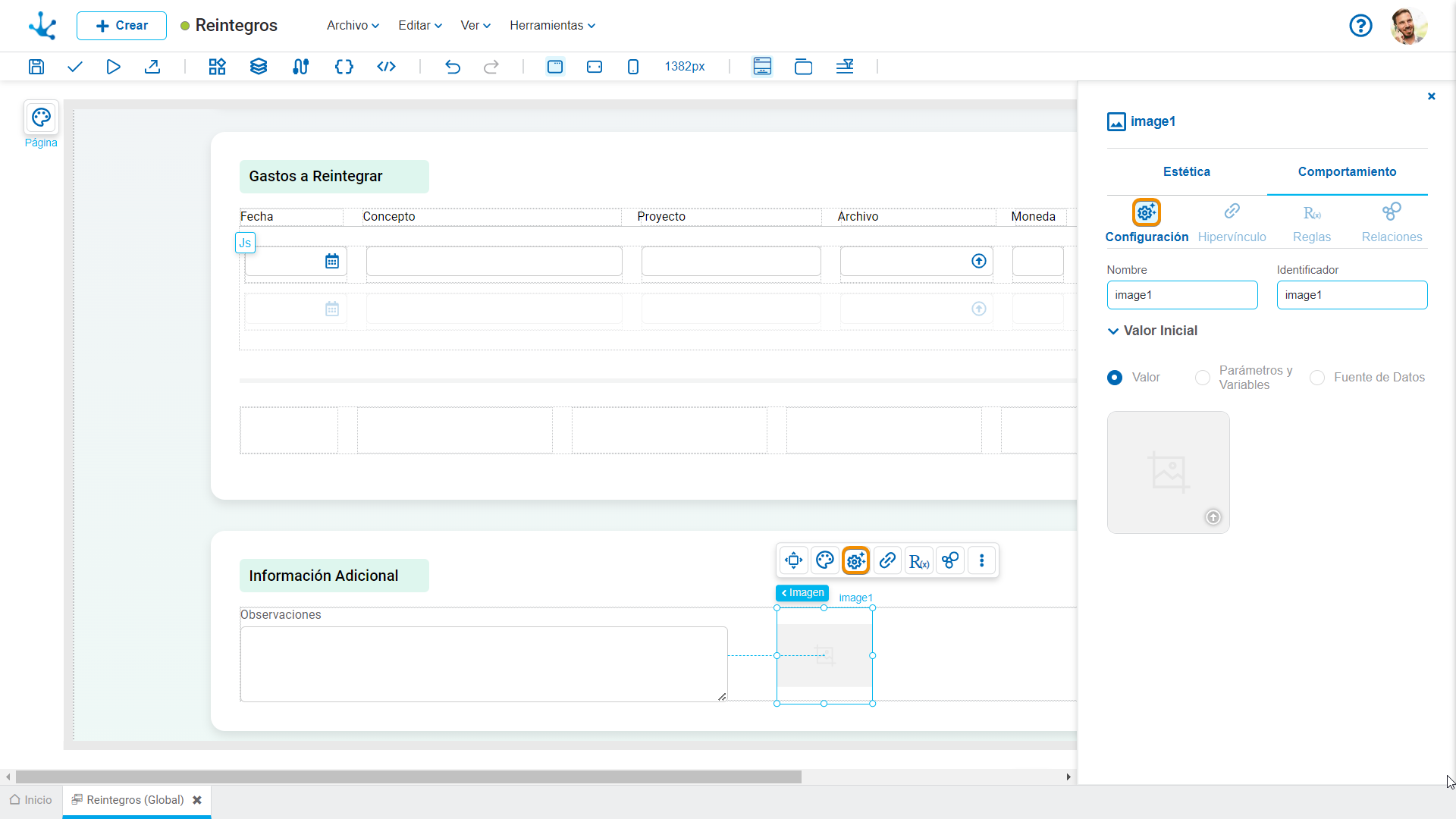Select the desktop viewport icon
This screenshot has width=1456, height=819.
point(555,67)
